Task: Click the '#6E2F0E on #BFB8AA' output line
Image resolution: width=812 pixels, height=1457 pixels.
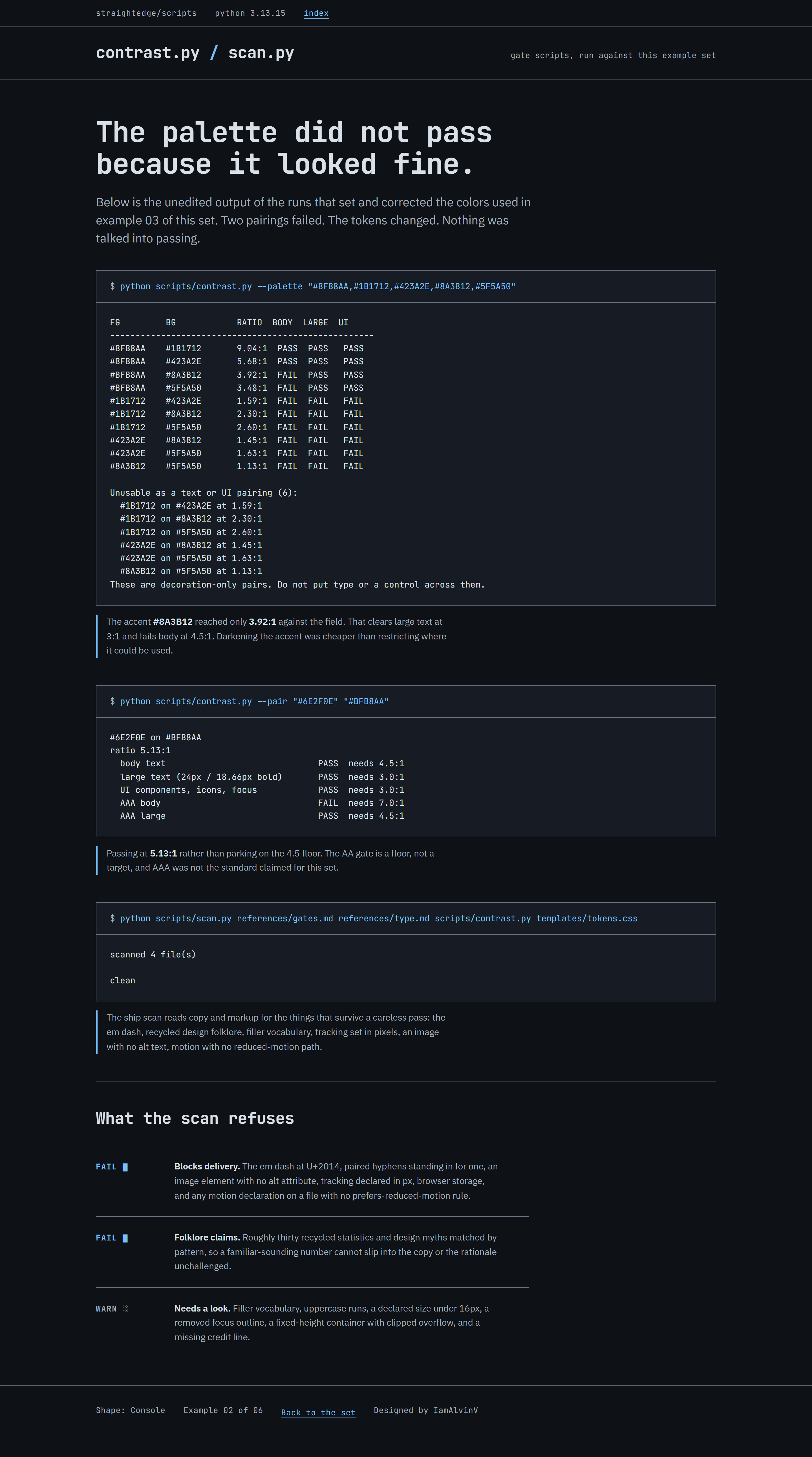Action: pos(156,738)
